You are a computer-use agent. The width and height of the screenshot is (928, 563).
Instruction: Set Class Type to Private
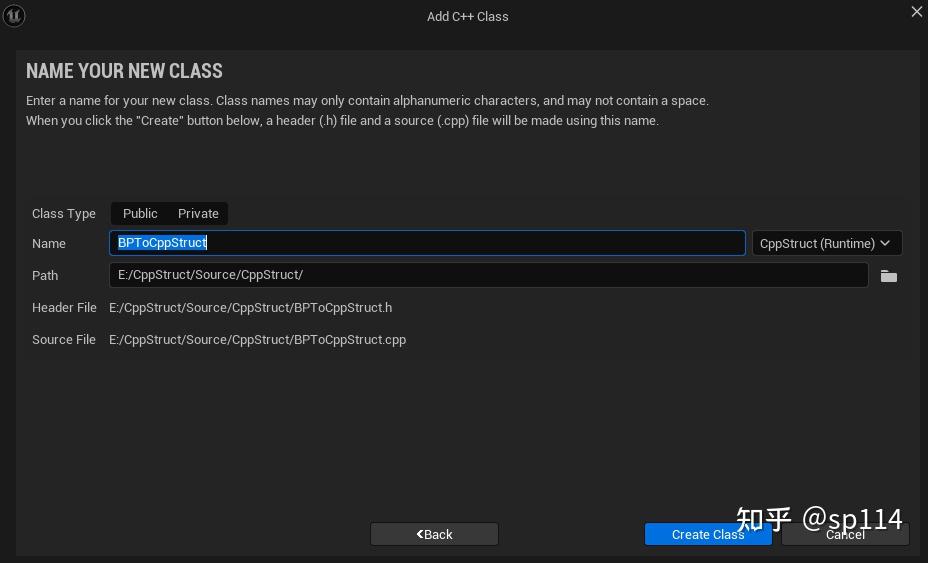tap(198, 213)
